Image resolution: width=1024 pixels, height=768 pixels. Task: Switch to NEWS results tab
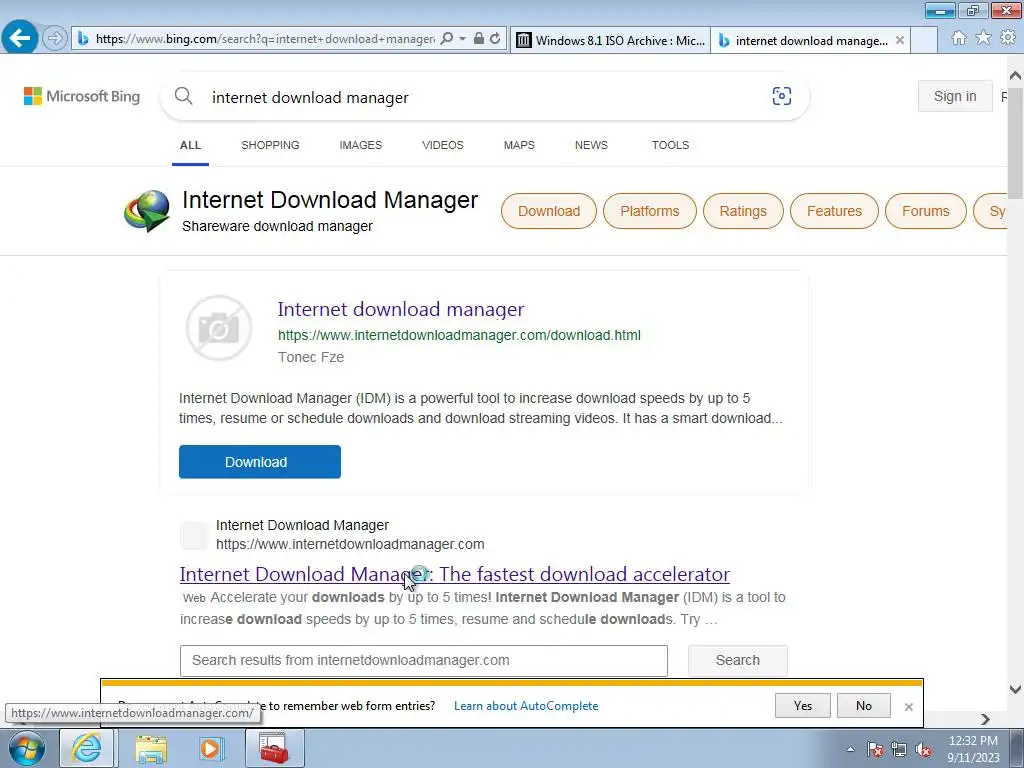[591, 145]
